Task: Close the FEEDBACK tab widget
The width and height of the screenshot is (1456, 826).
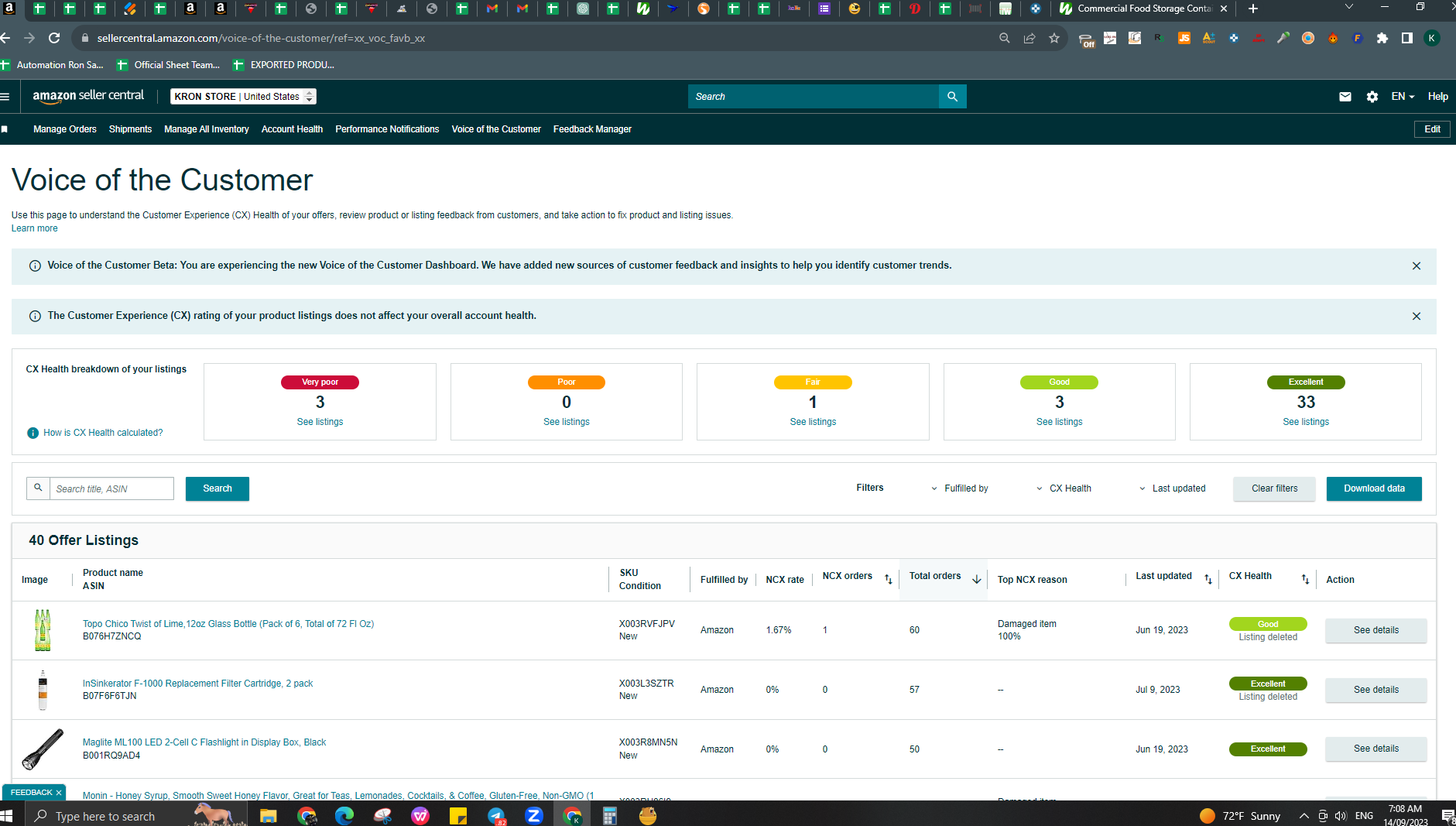Action: [59, 793]
